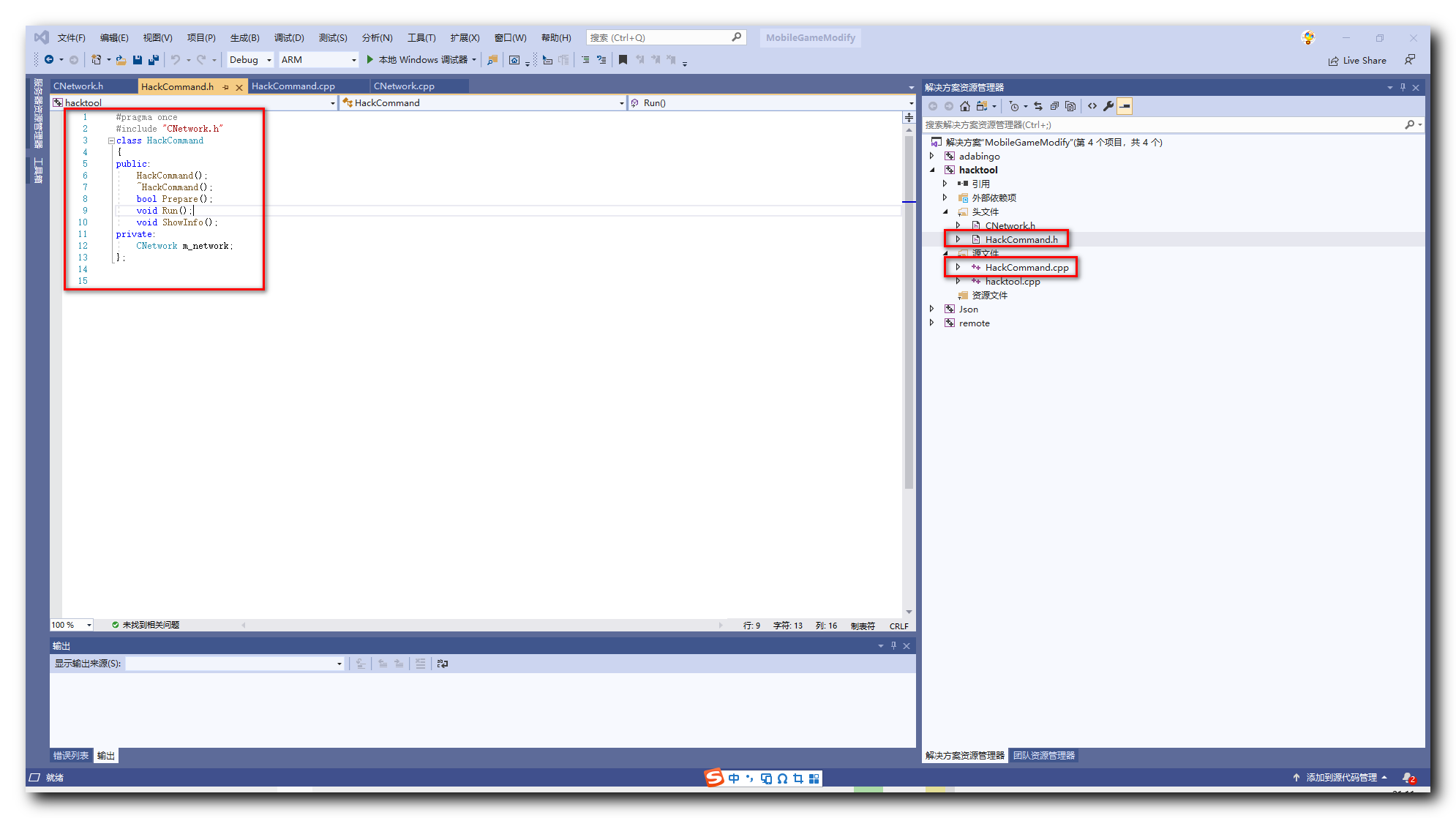Open pending changes filter in Solution Explorer

[1014, 106]
